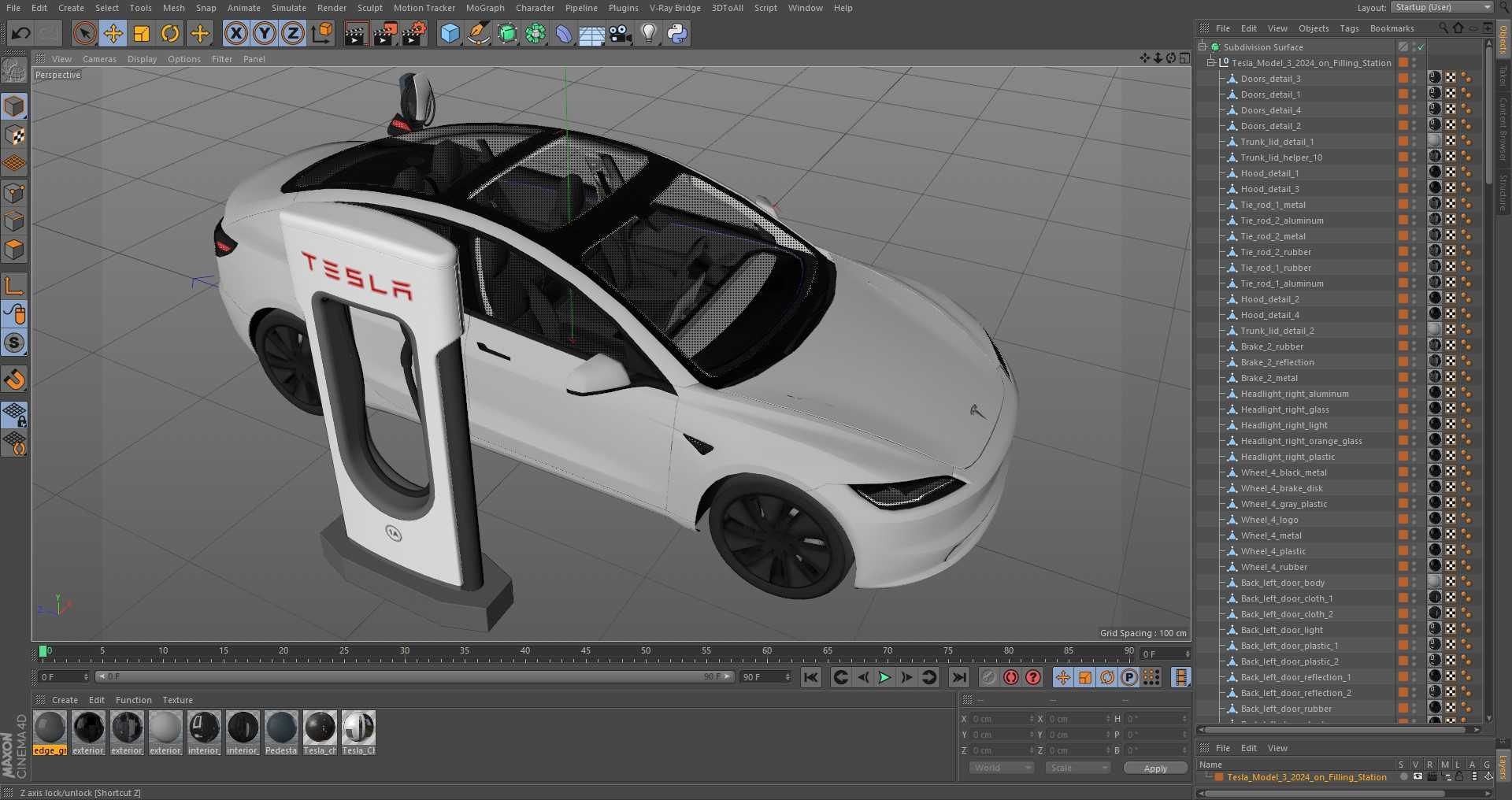
Task: Open material manager Texture menu
Action: (177, 700)
